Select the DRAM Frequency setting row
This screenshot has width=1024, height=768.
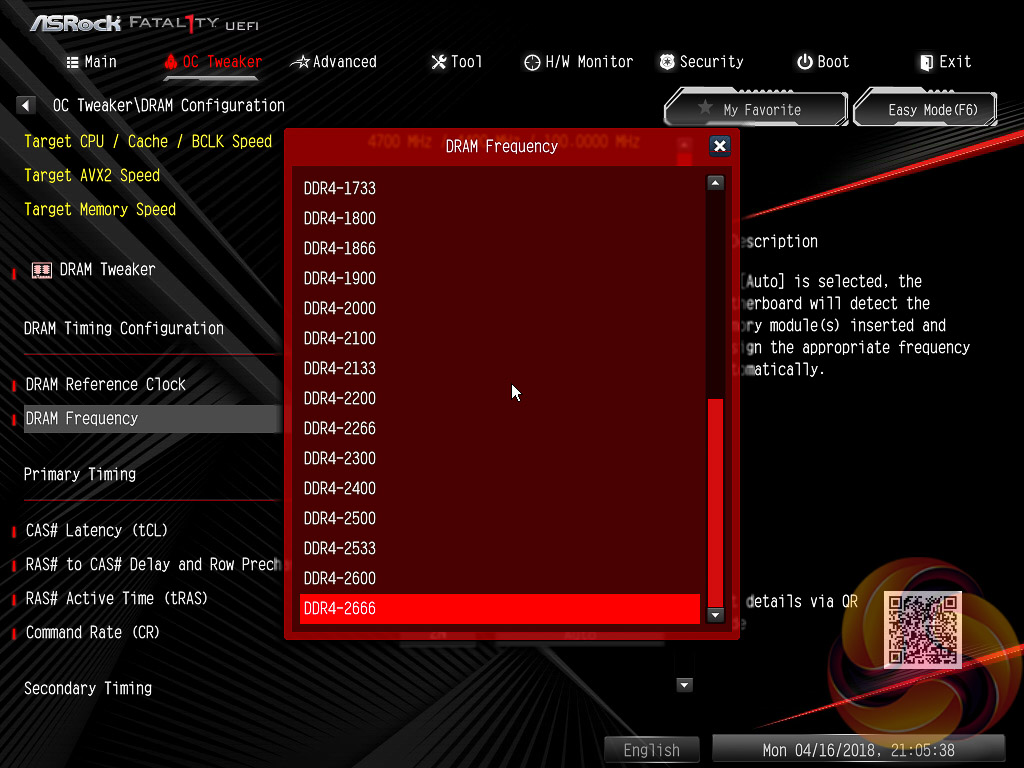(x=152, y=419)
